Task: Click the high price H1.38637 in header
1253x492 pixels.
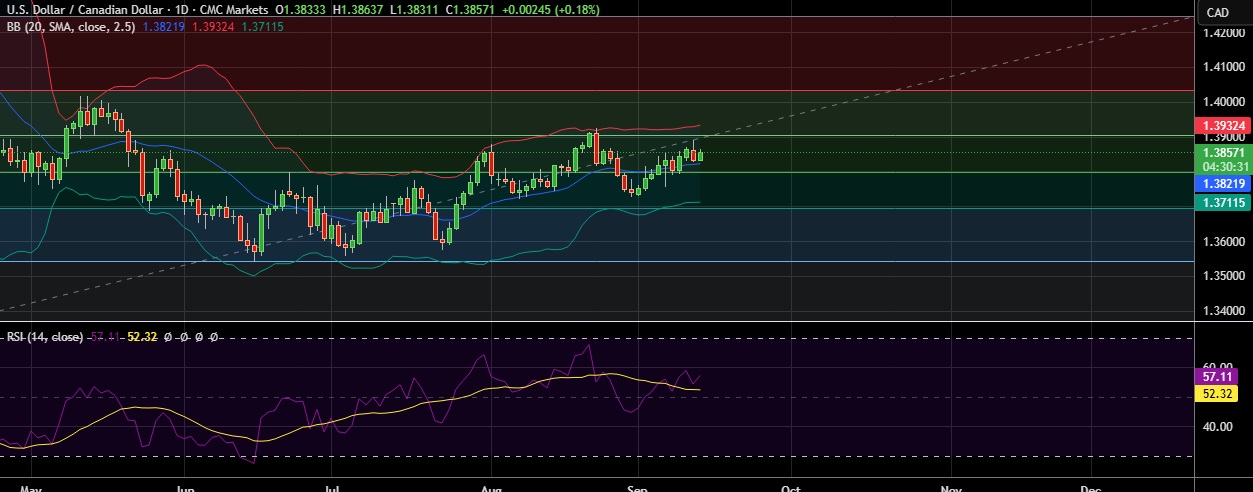Action: coord(360,10)
